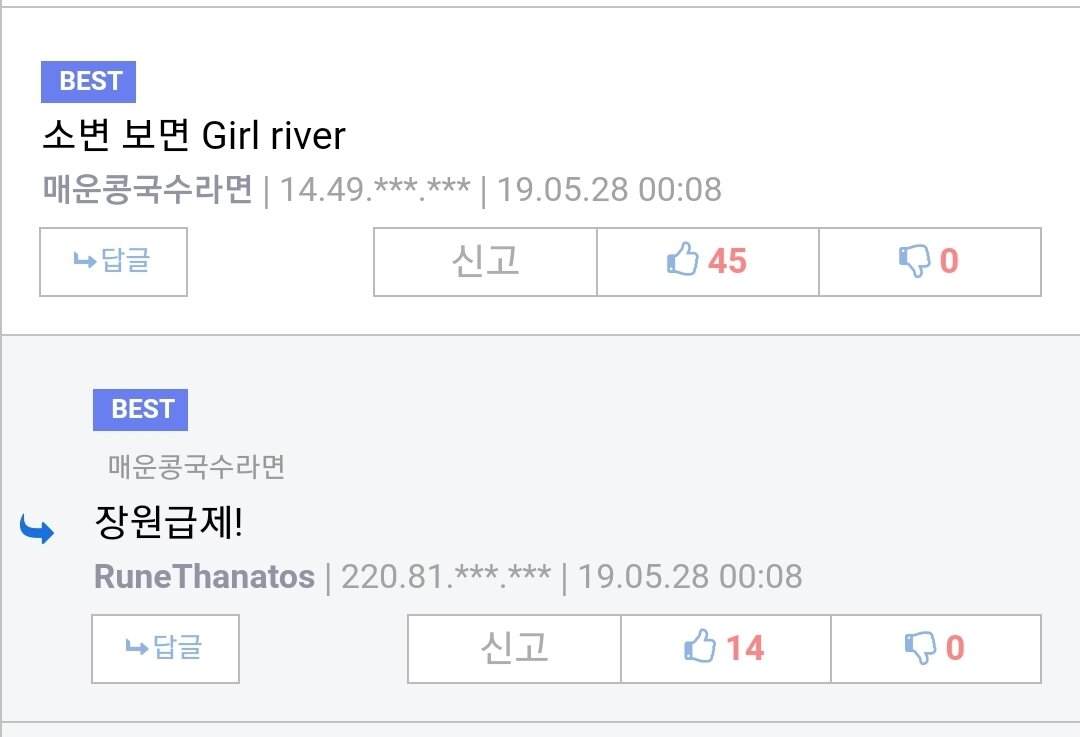The image size is (1080, 737).
Task: Click the timestamp on 매운콩국수라면's comment
Action: pyautogui.click(x=609, y=189)
